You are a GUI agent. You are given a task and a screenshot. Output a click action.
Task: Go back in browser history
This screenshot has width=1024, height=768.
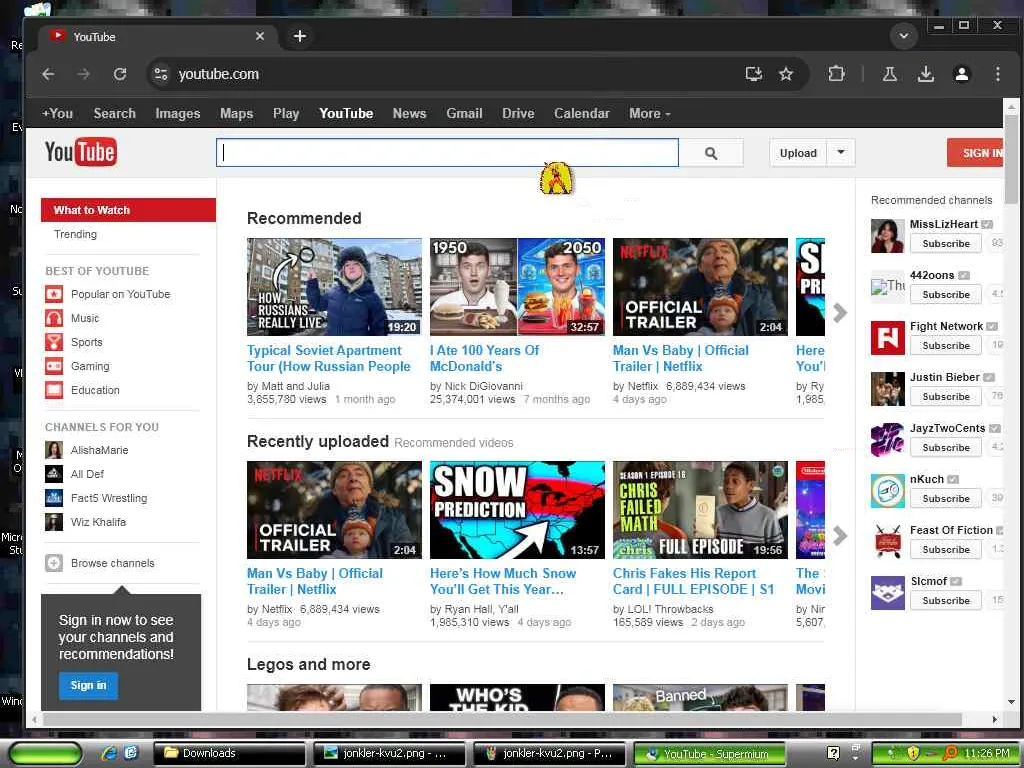click(x=48, y=74)
